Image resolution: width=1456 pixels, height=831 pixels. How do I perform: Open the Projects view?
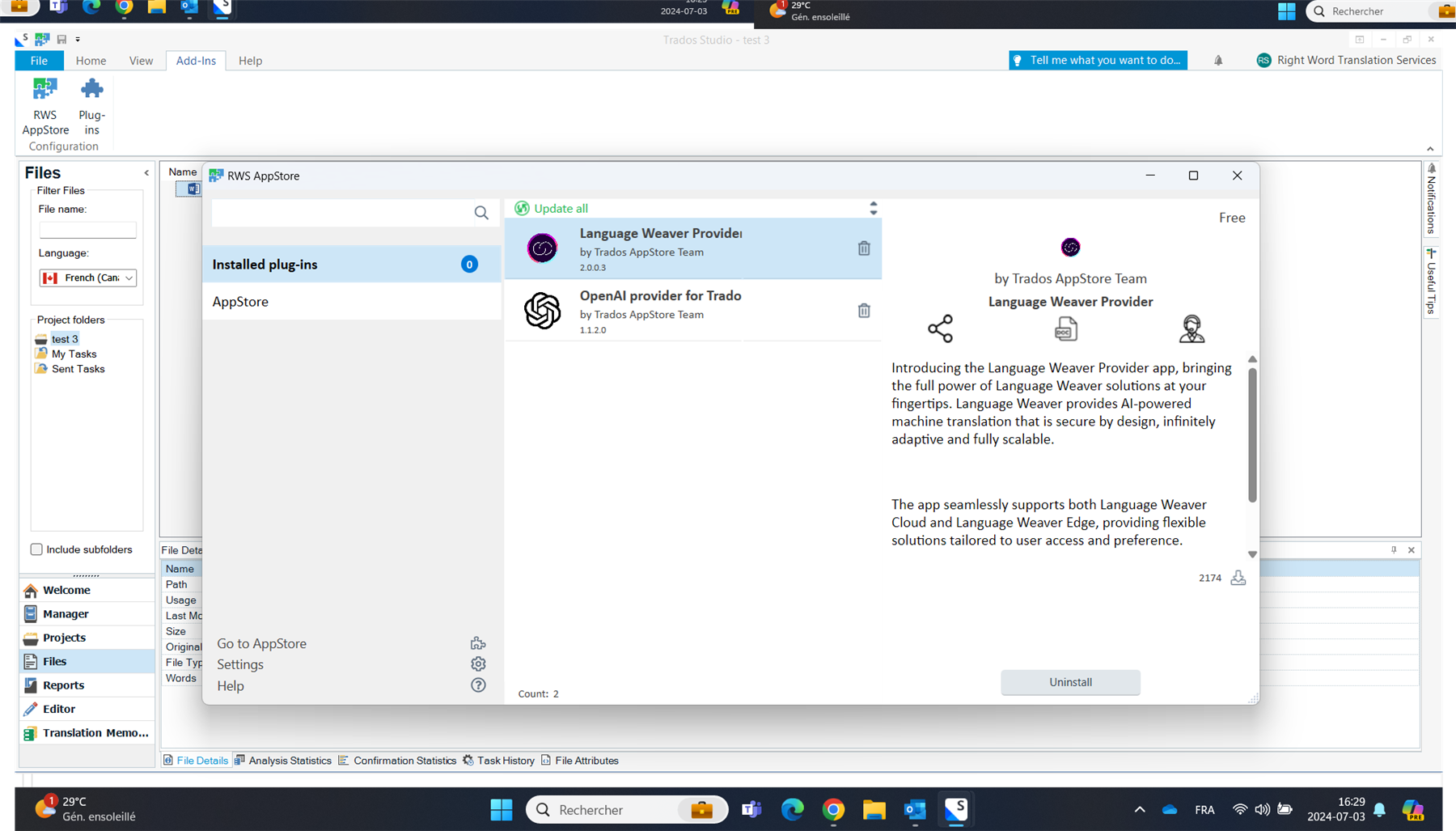[87, 638]
